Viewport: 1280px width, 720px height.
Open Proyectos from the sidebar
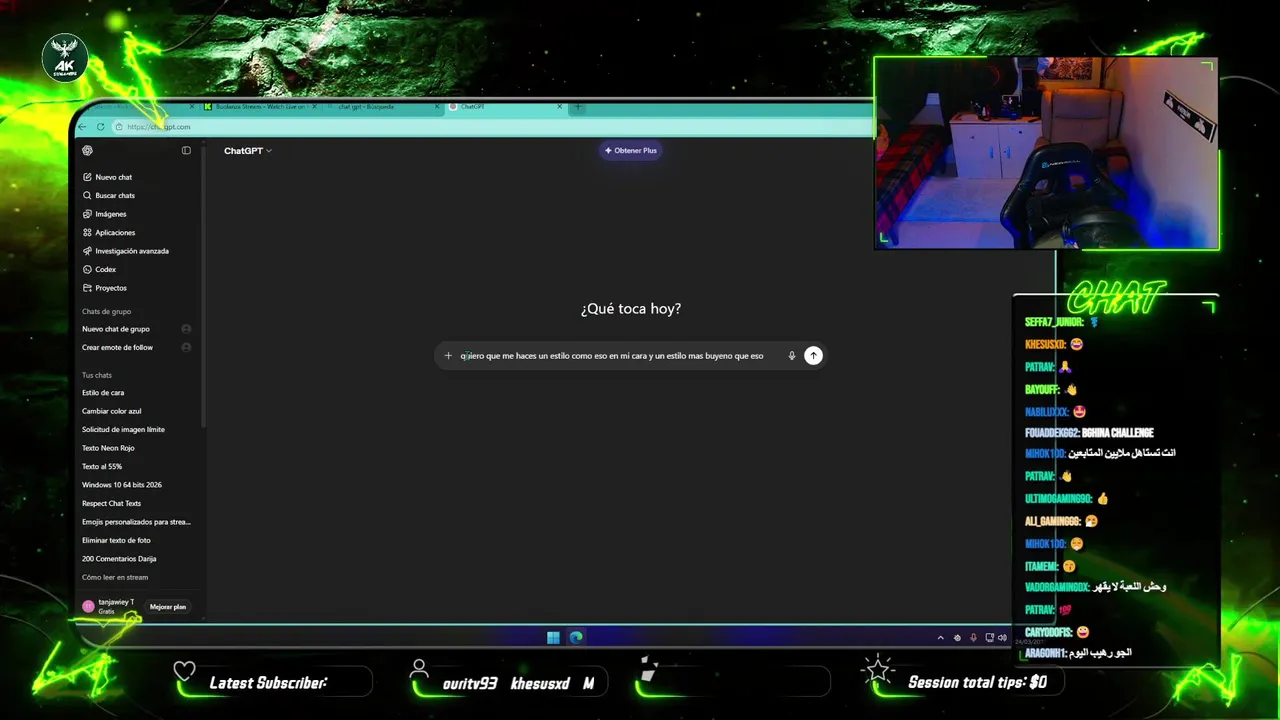[104, 288]
